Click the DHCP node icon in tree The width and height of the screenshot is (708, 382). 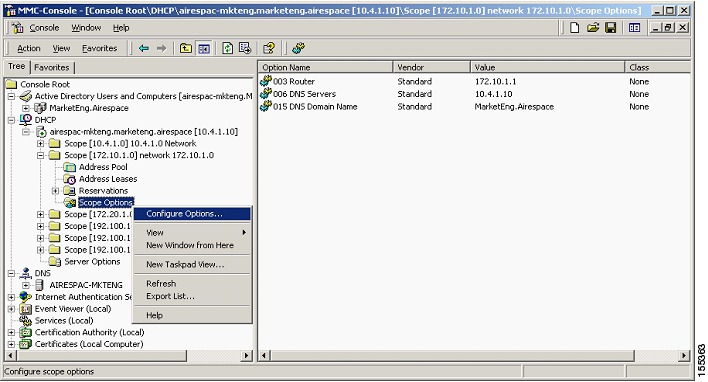coord(26,120)
